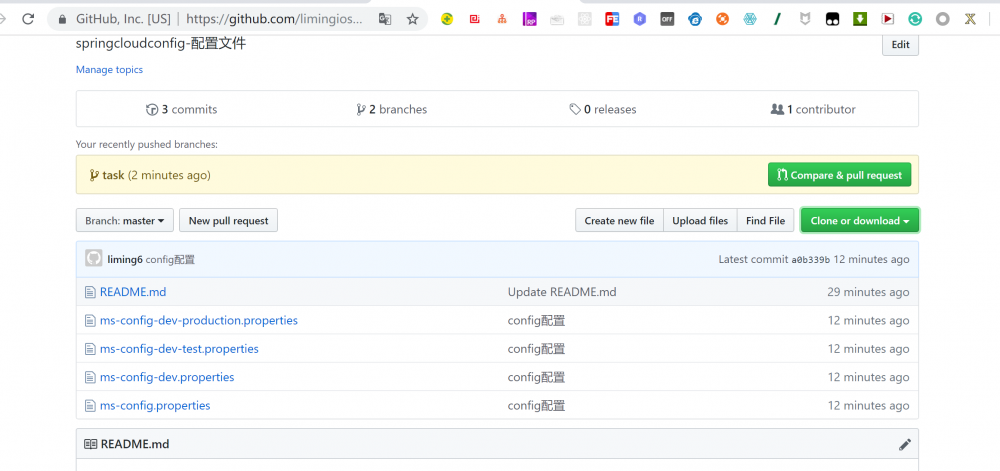The image size is (1000, 471).
Task: Open the gray envelope extension icon
Action: (x=557, y=19)
